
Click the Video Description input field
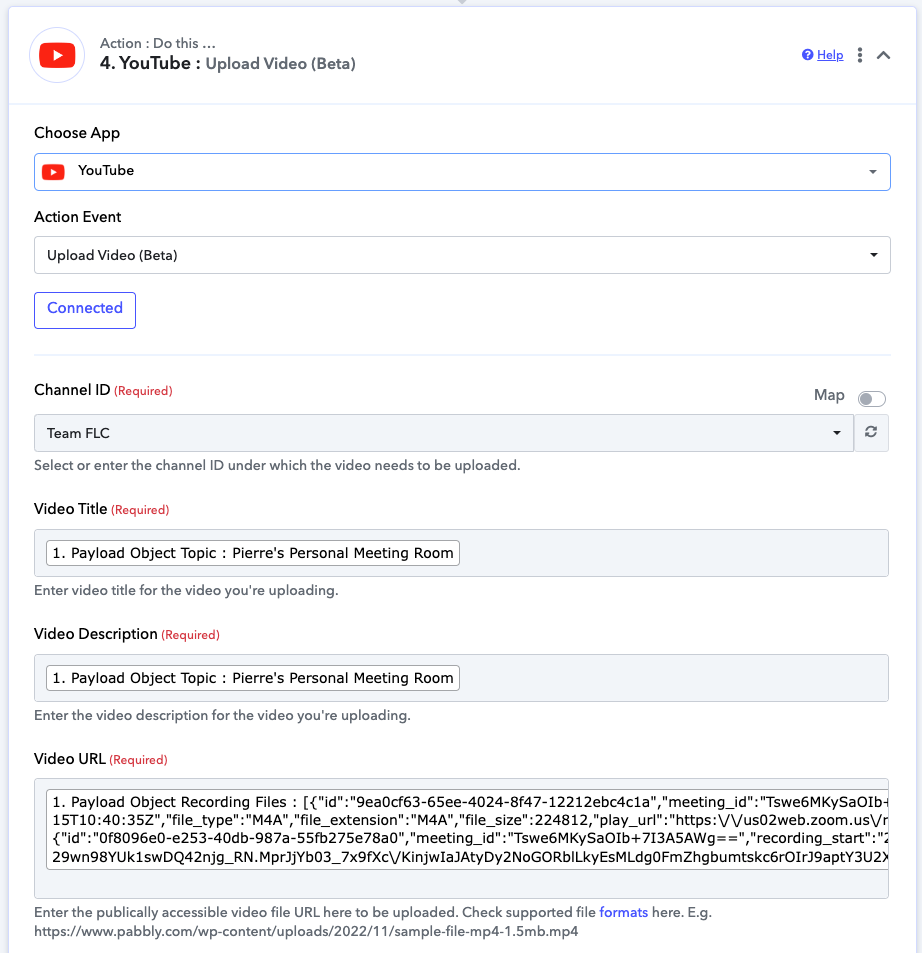[461, 678]
